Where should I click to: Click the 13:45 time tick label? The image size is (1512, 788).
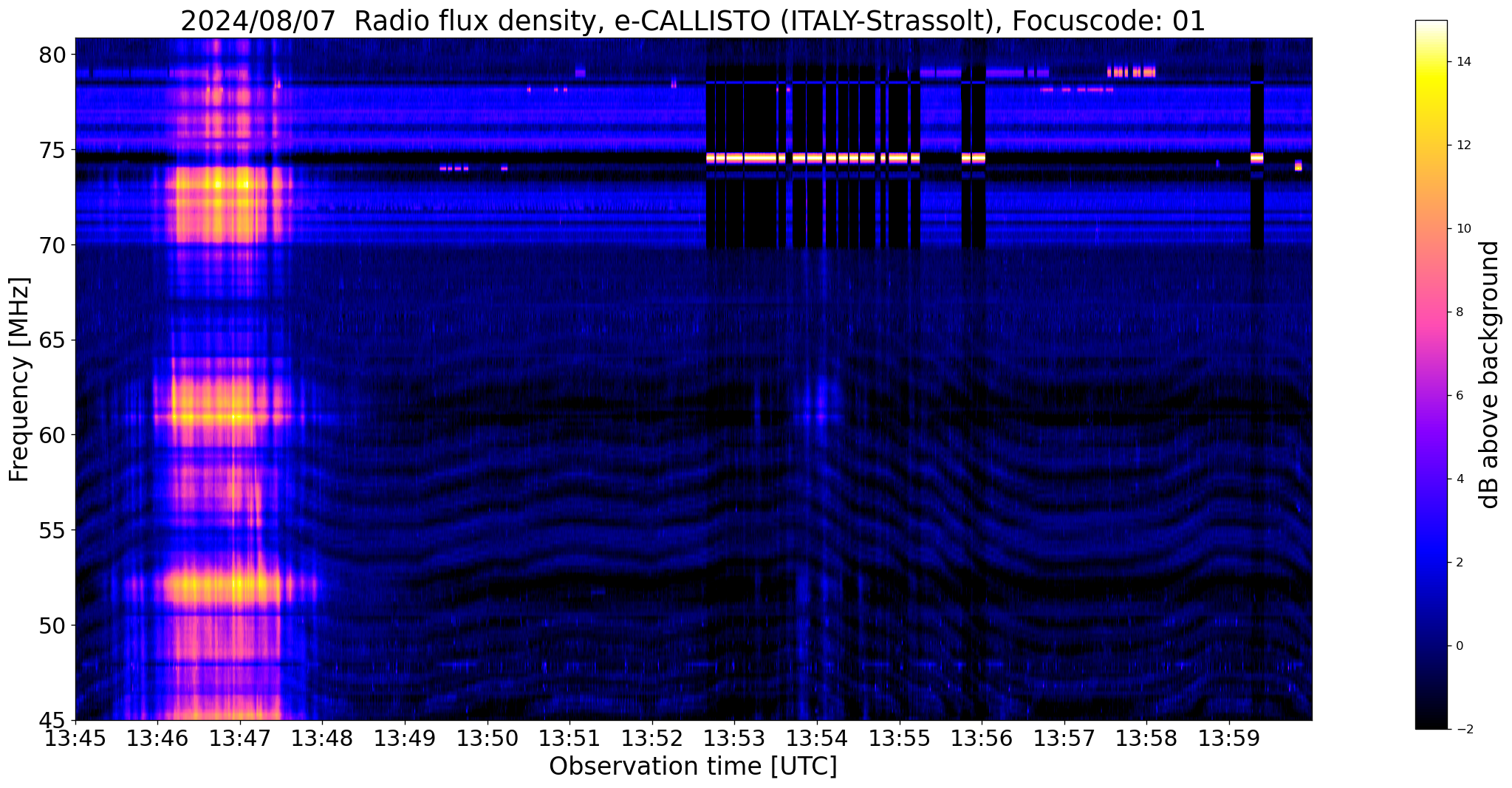click(x=75, y=738)
